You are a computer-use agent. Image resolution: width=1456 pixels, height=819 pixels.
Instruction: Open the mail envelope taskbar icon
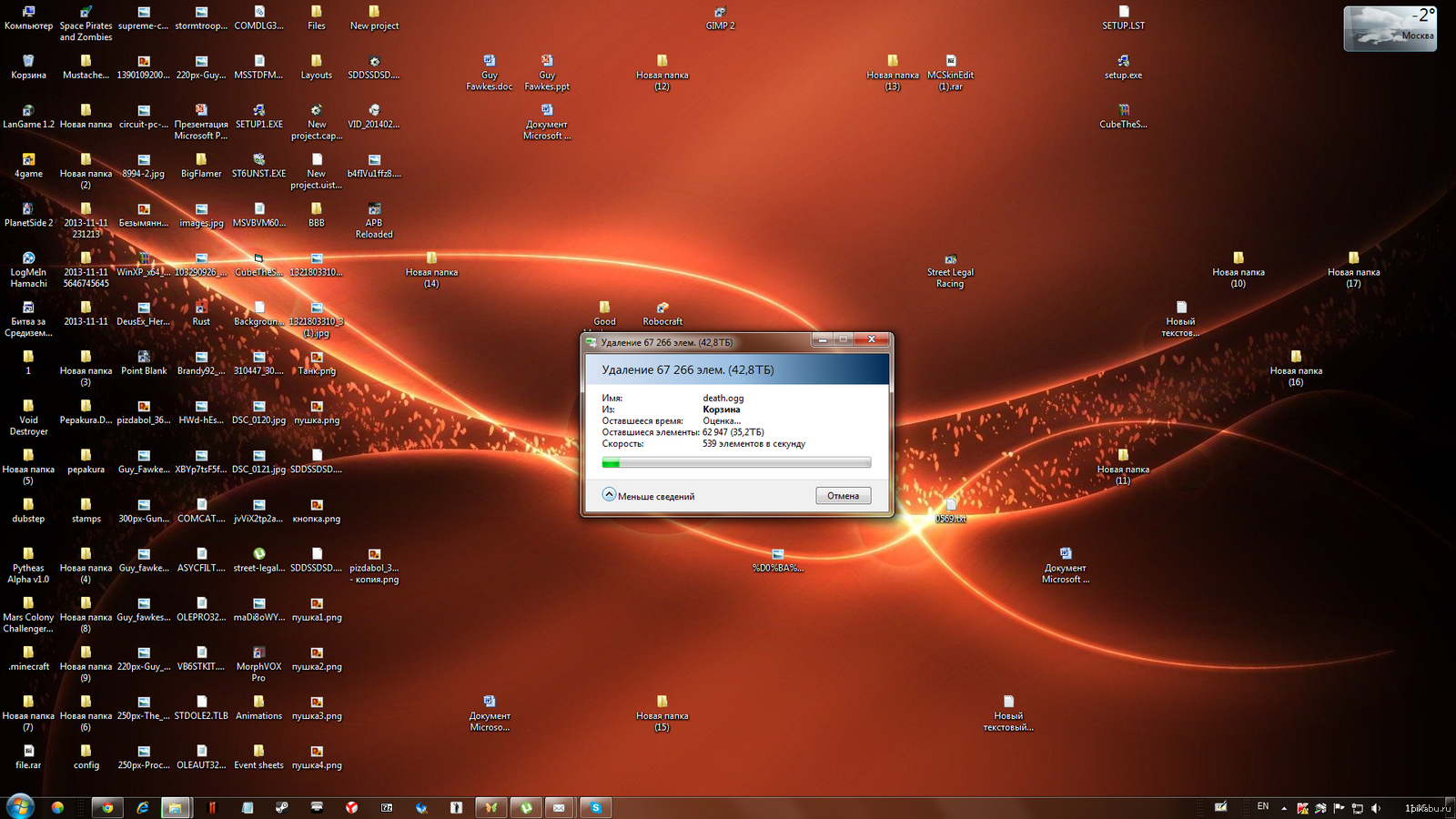click(559, 807)
